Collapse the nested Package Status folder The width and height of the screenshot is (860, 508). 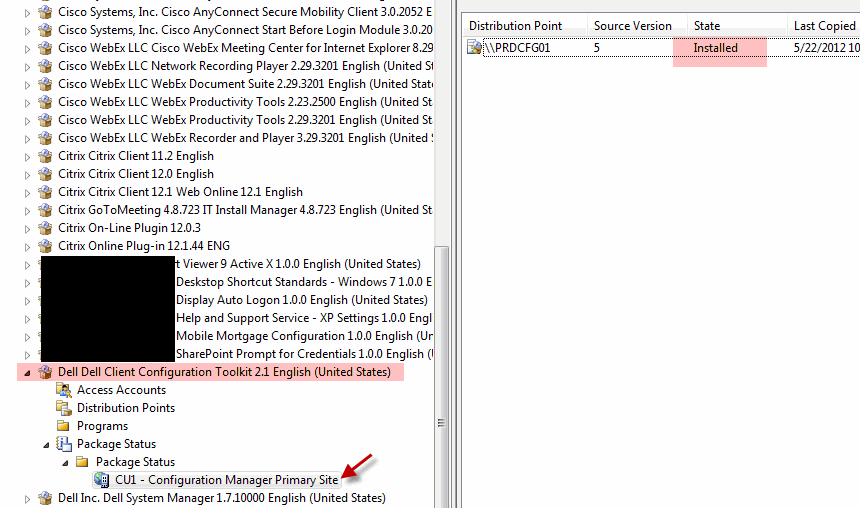tap(65, 464)
